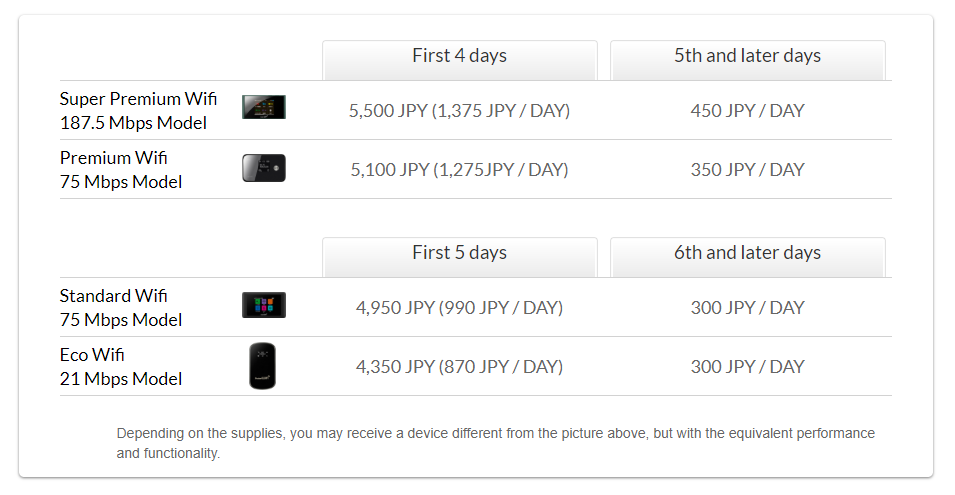Screen dimensions: 955x495
Task: Click the 4,950 JPY price cell
Action: pos(459,308)
